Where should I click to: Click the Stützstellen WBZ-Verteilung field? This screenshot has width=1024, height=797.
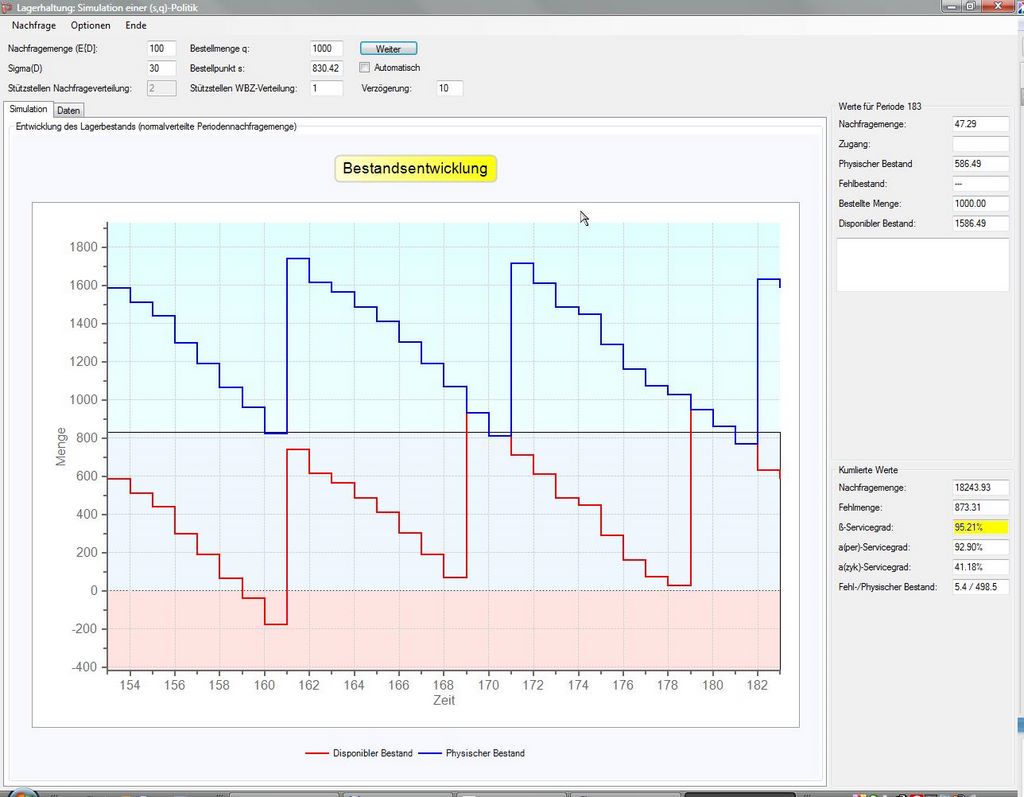pyautogui.click(x=327, y=88)
